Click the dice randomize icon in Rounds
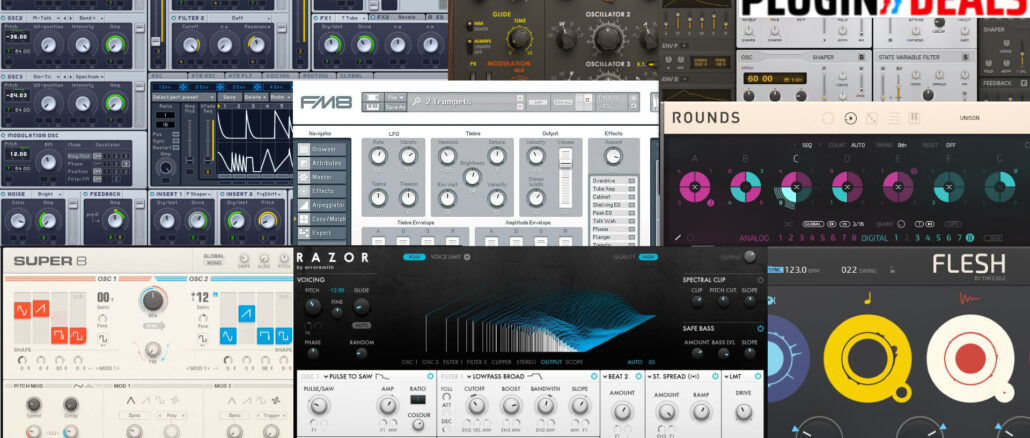Viewport: 1030px width, 438px height. point(872,119)
